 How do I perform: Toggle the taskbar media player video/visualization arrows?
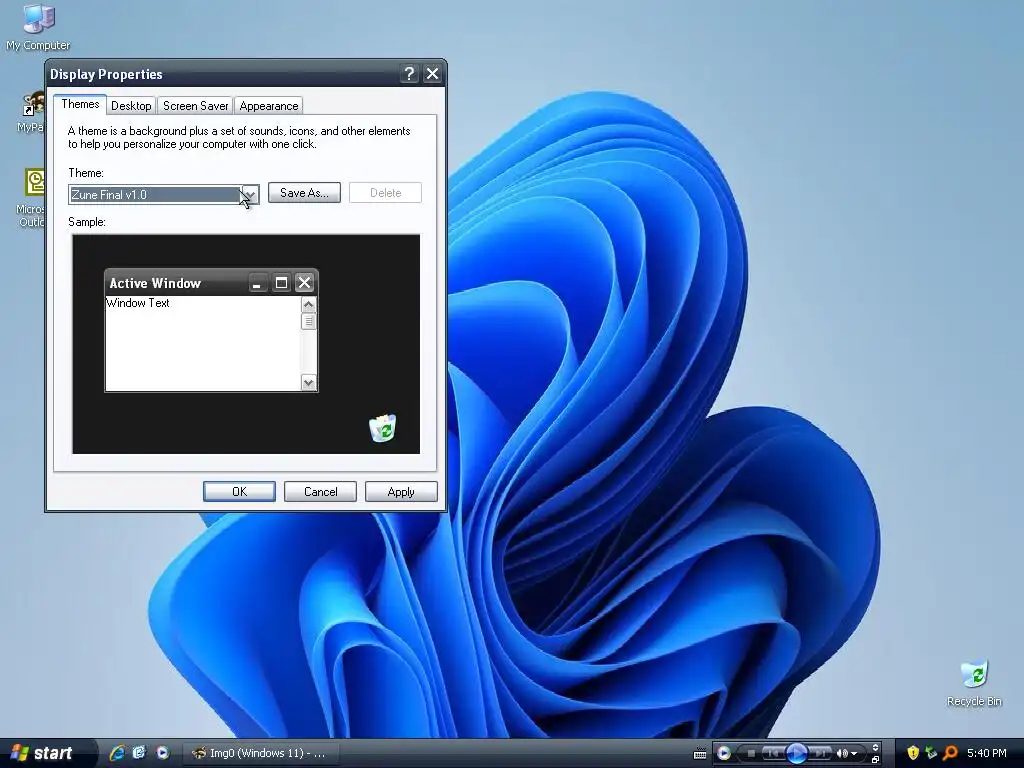pos(875,747)
